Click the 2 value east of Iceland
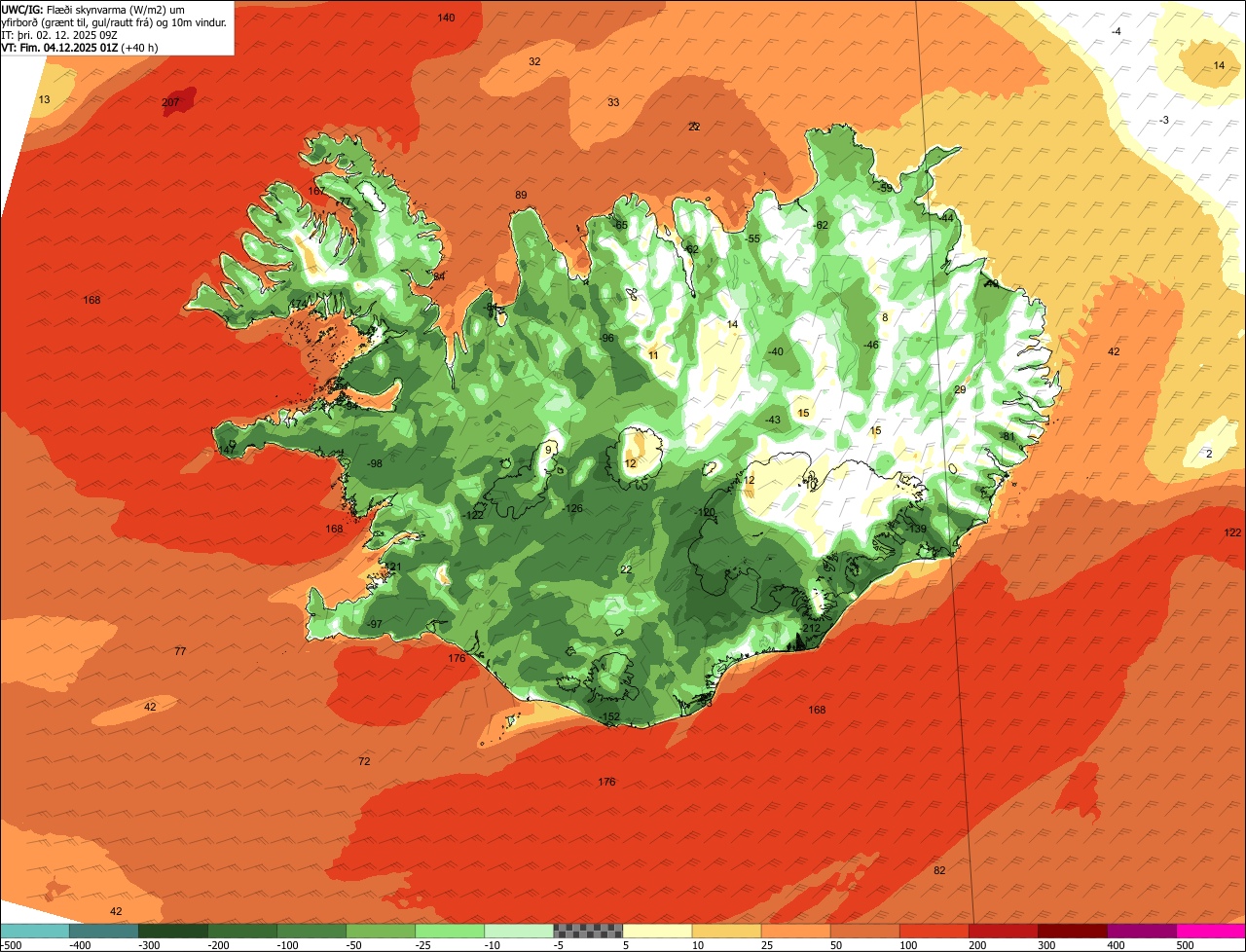Image resolution: width=1246 pixels, height=952 pixels. pyautogui.click(x=1209, y=454)
